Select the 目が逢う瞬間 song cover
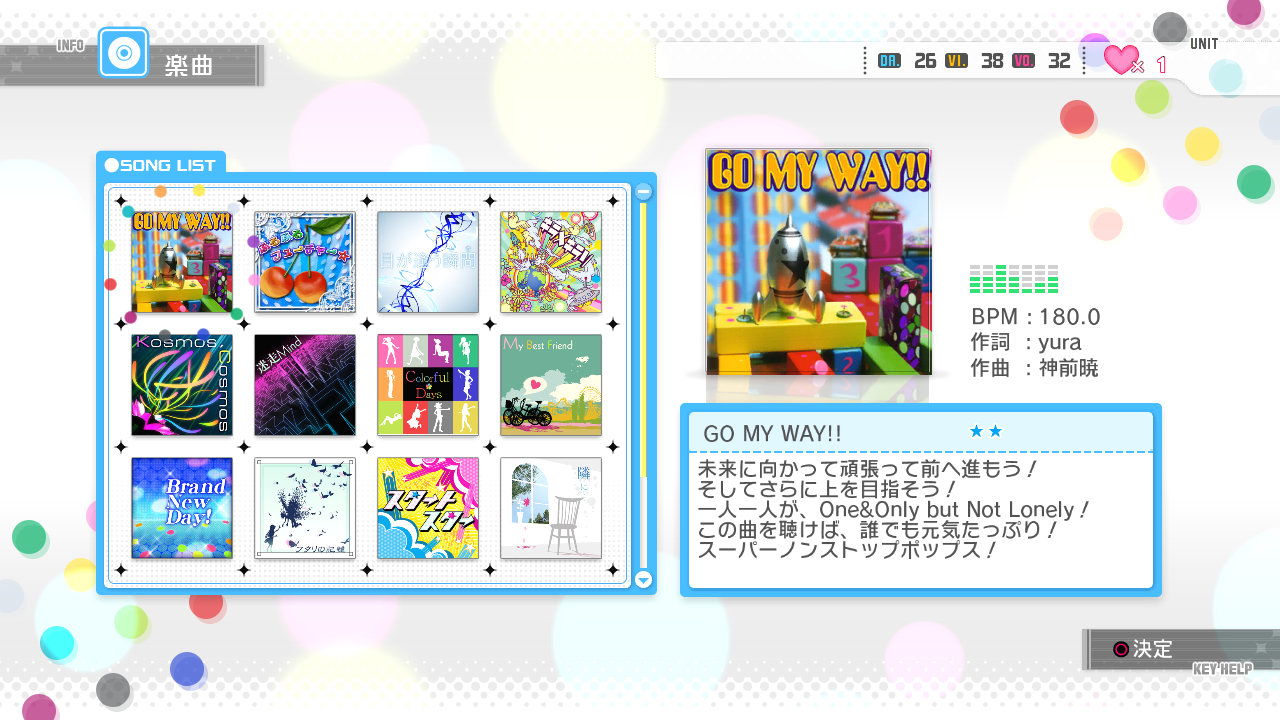 pos(428,262)
